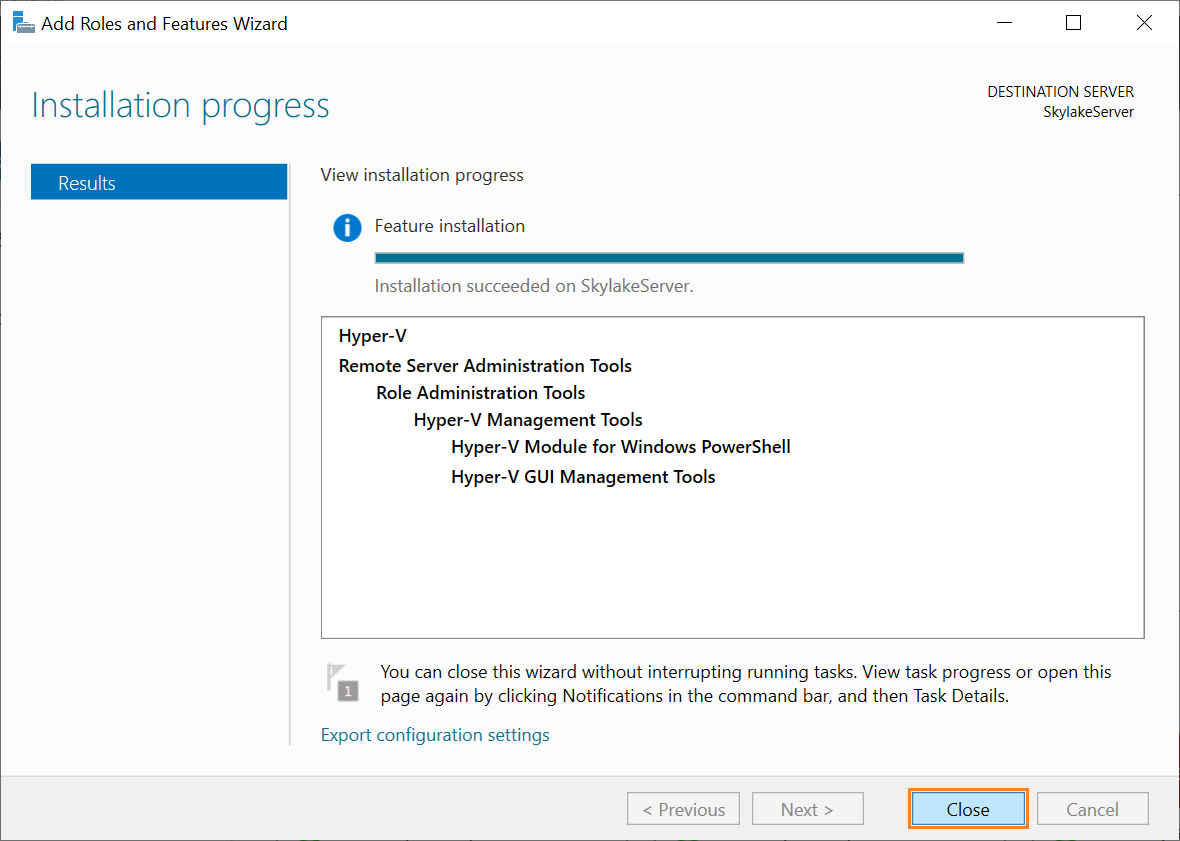Click the SkylakeServer destination server name

[x=1088, y=112]
